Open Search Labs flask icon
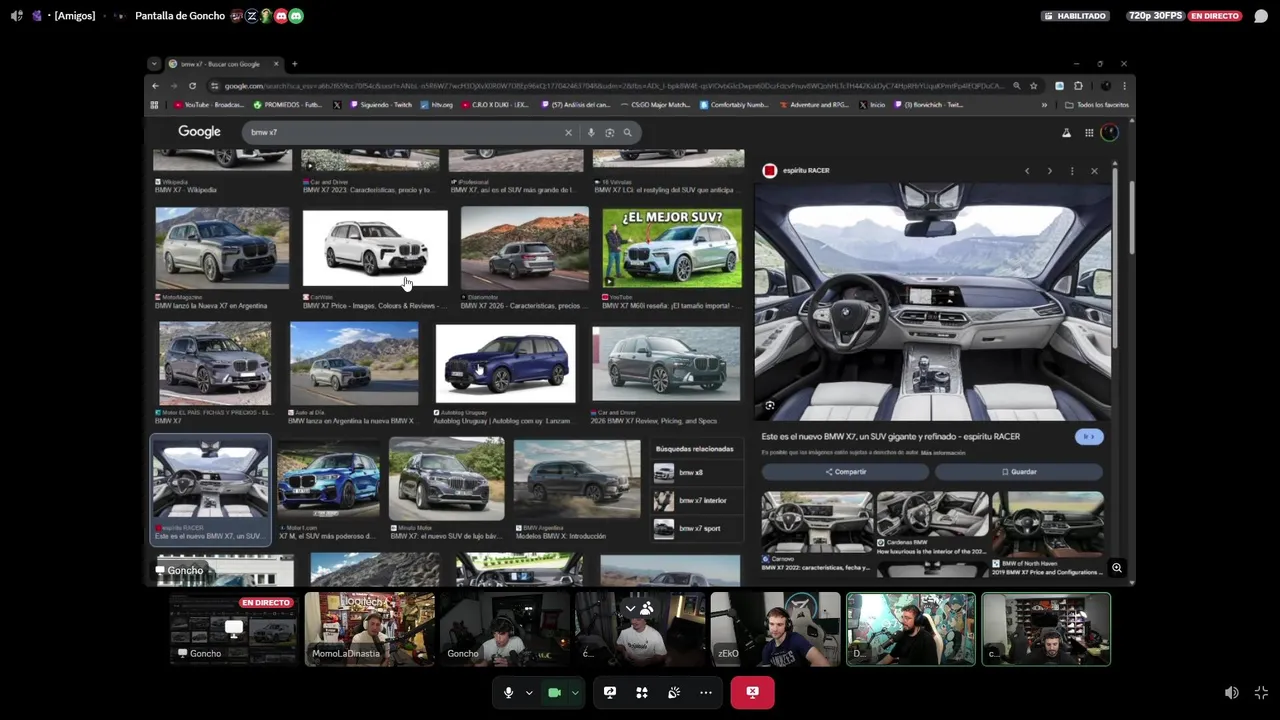The width and height of the screenshot is (1280, 720). [1066, 132]
